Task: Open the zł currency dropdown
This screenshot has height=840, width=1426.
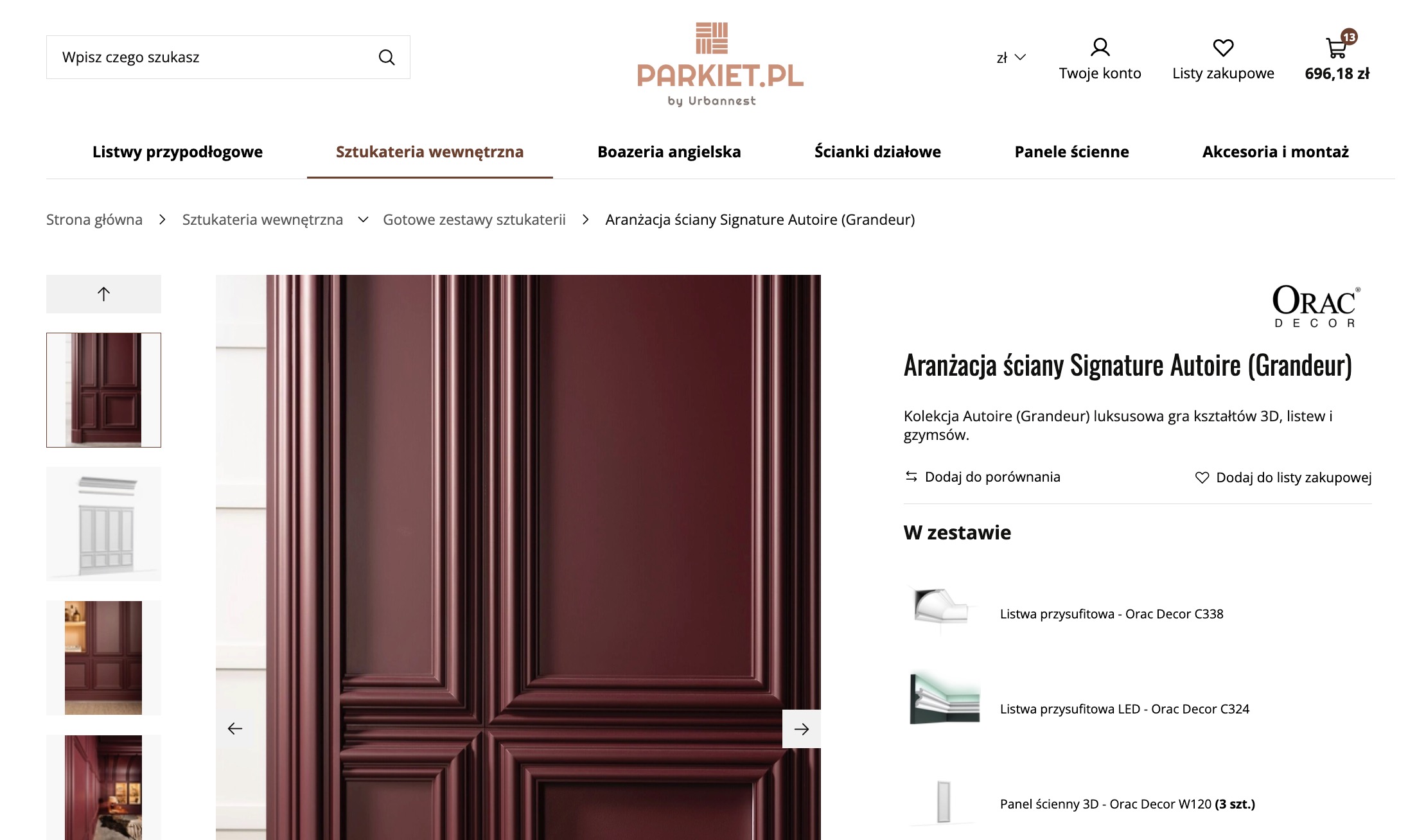Action: [x=1011, y=58]
